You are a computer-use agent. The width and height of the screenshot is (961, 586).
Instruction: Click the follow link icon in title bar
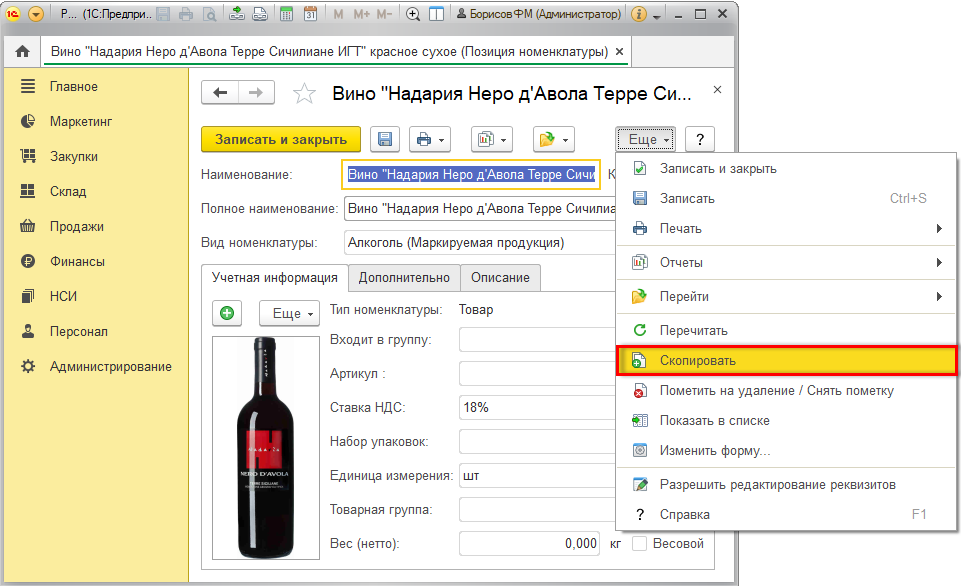pyautogui.click(x=260, y=13)
